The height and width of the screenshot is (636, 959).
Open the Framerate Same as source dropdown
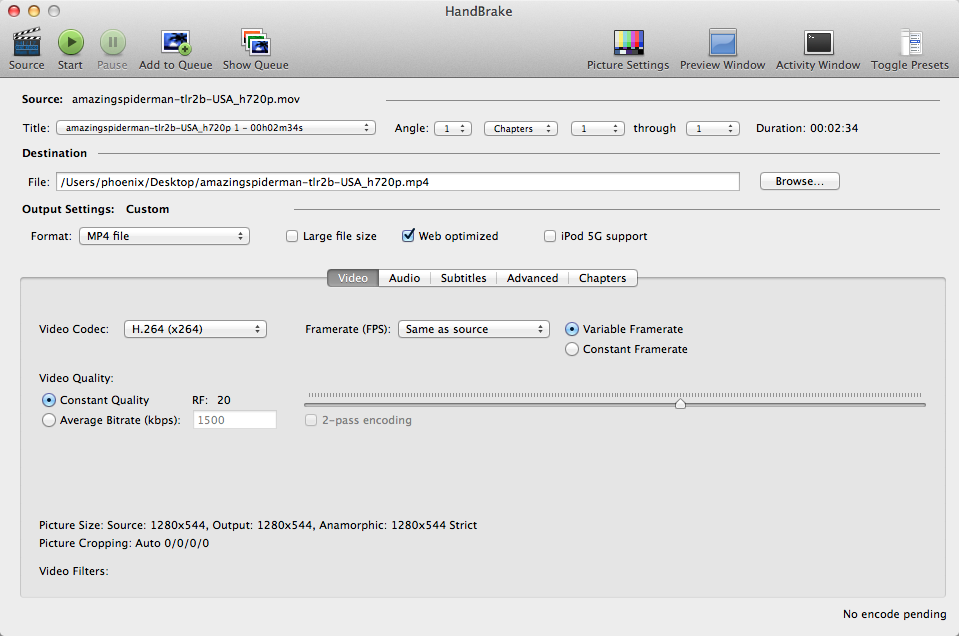click(x=474, y=329)
